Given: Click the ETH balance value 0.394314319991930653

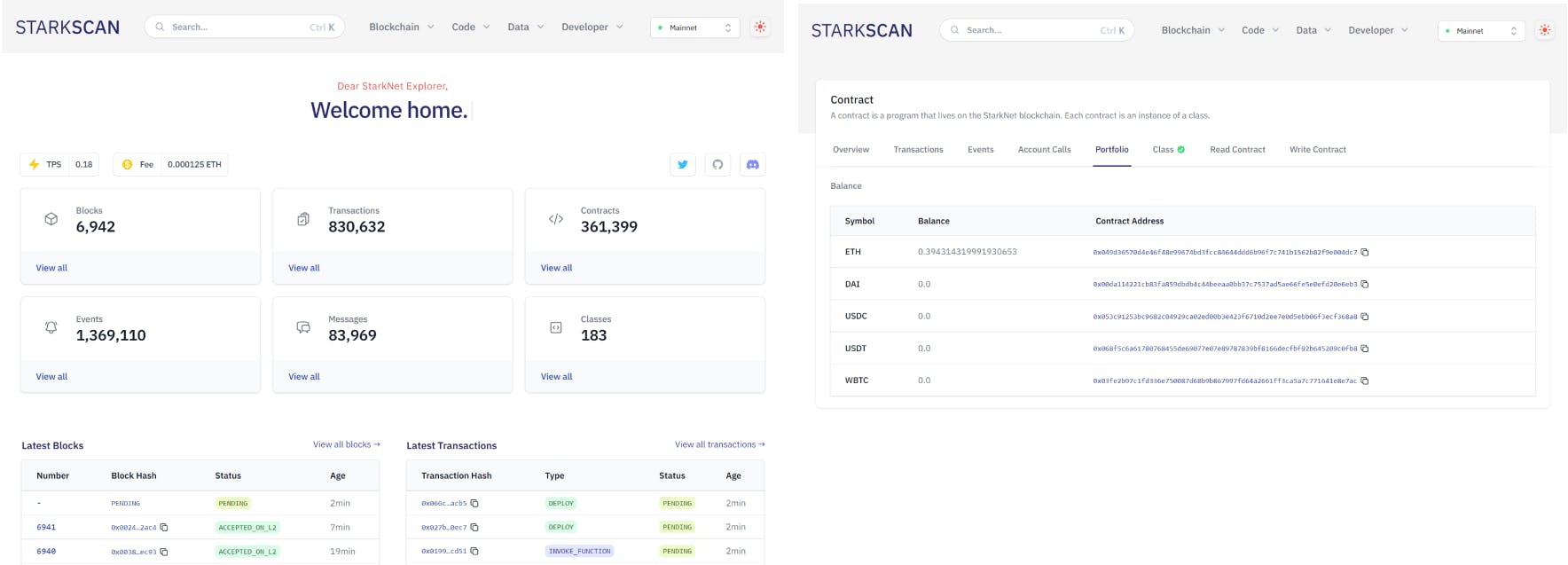Looking at the screenshot, I should coord(968,252).
